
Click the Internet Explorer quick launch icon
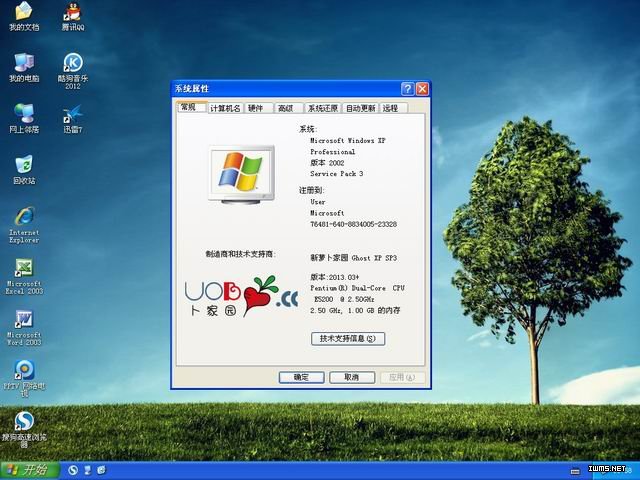[101, 470]
